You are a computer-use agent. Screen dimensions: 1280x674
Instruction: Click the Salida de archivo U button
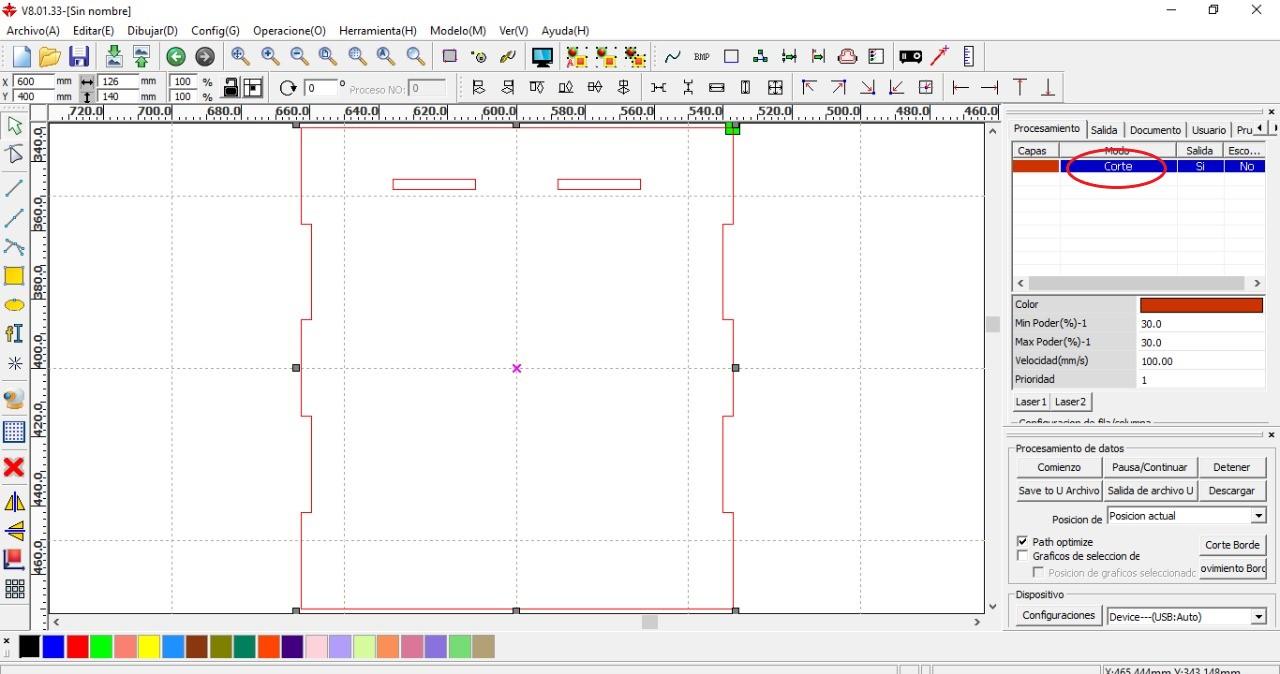pos(1149,491)
